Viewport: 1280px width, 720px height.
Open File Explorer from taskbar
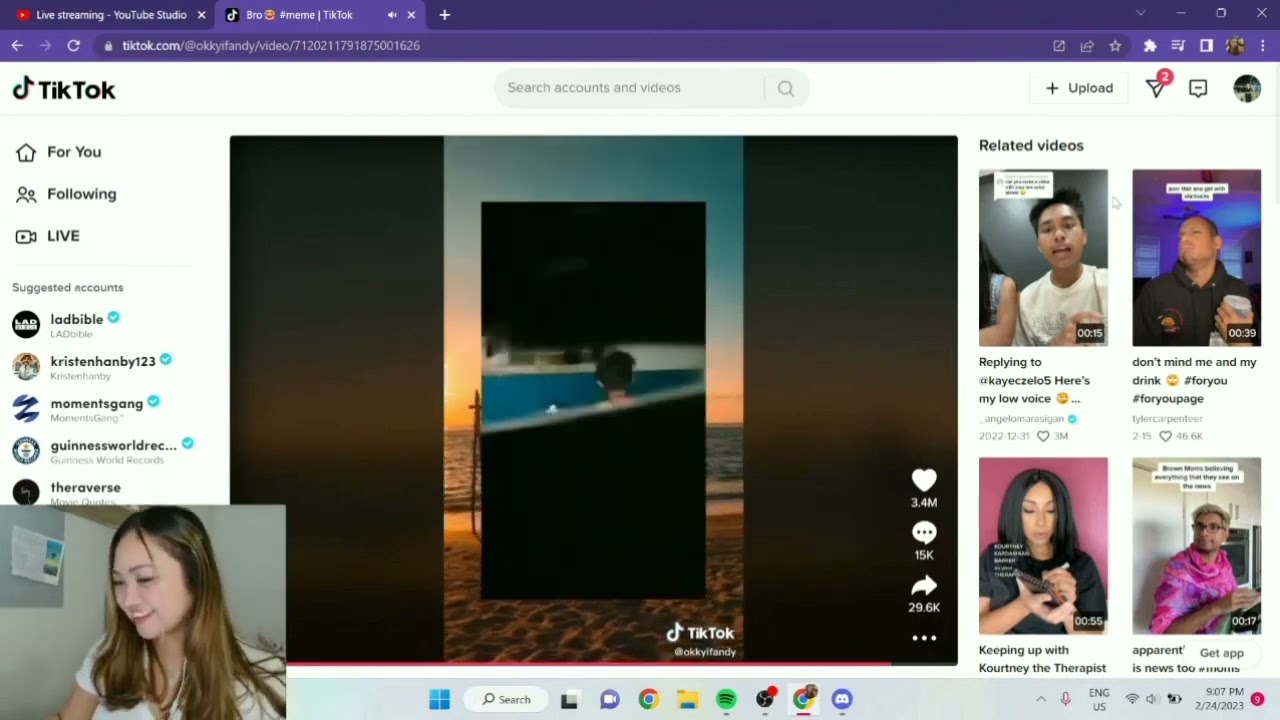tap(687, 699)
